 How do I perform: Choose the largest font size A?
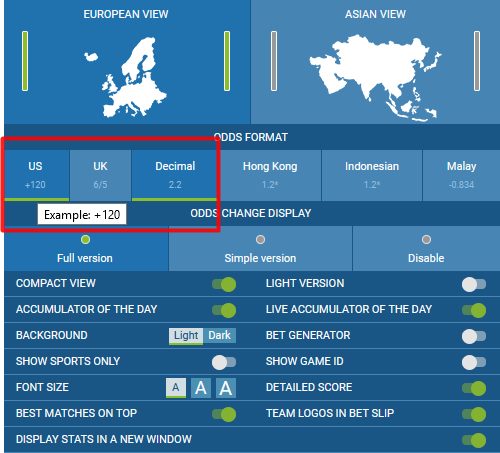226,388
